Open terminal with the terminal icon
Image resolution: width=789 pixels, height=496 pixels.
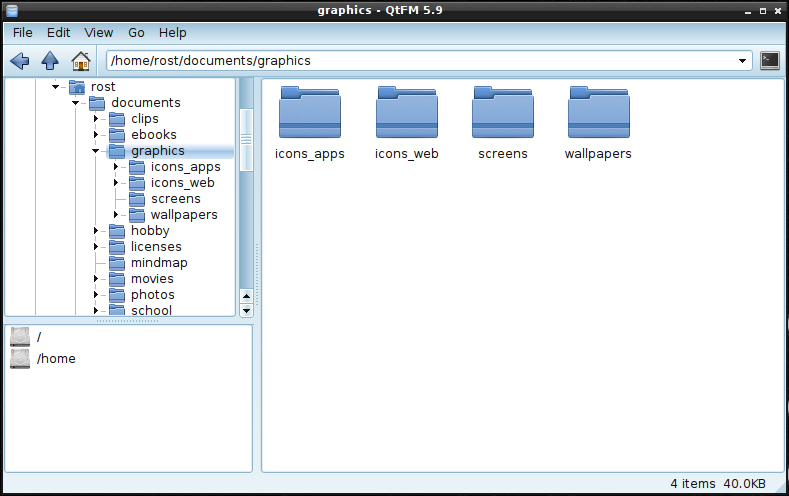769,61
